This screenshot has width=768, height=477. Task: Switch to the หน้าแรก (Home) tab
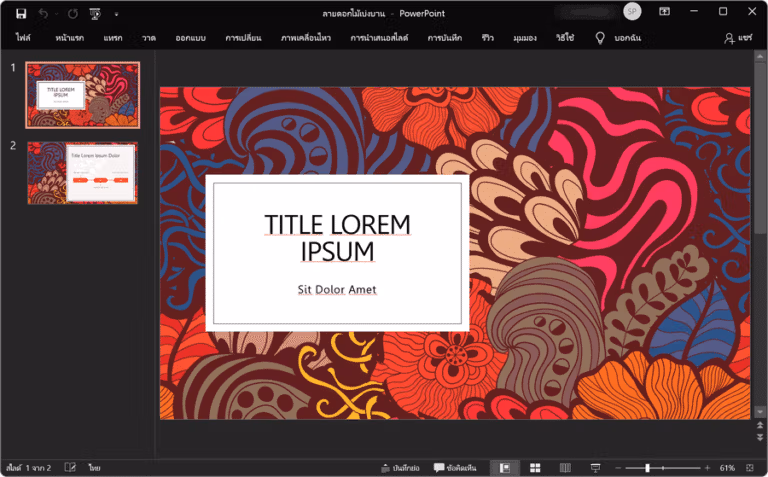[69, 38]
